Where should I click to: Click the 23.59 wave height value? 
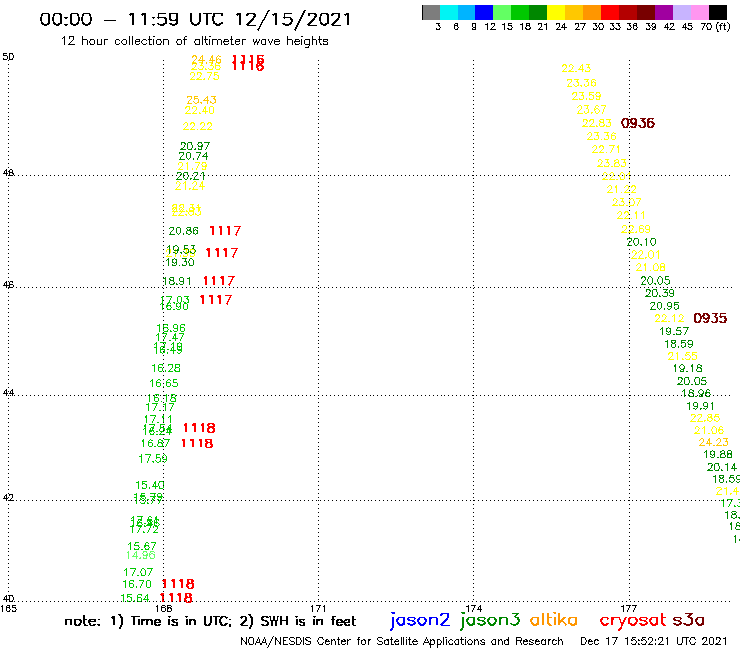point(587,96)
